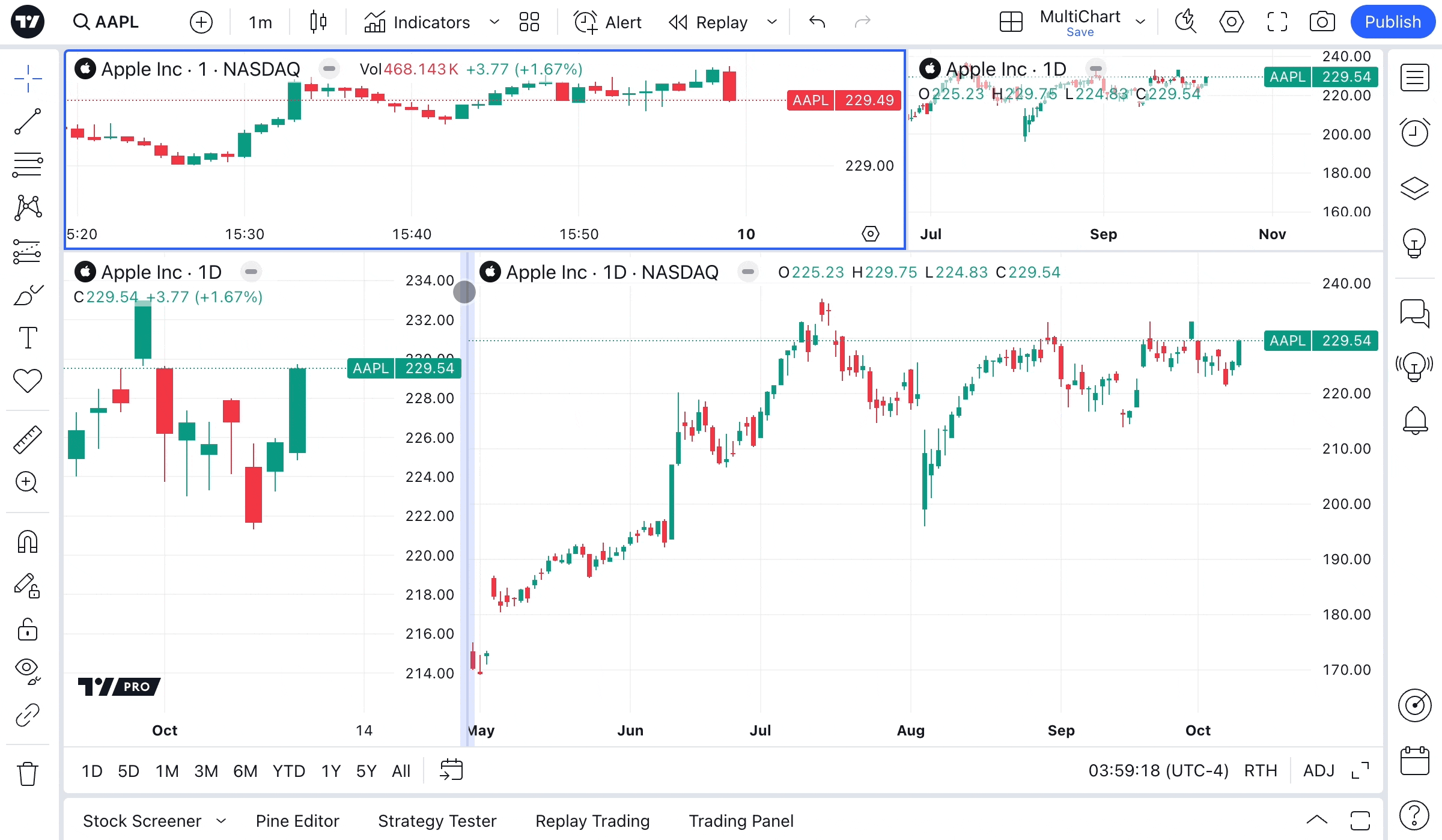The width and height of the screenshot is (1442, 840).
Task: Expand the MultiChart layout name dropdown
Action: click(1140, 22)
